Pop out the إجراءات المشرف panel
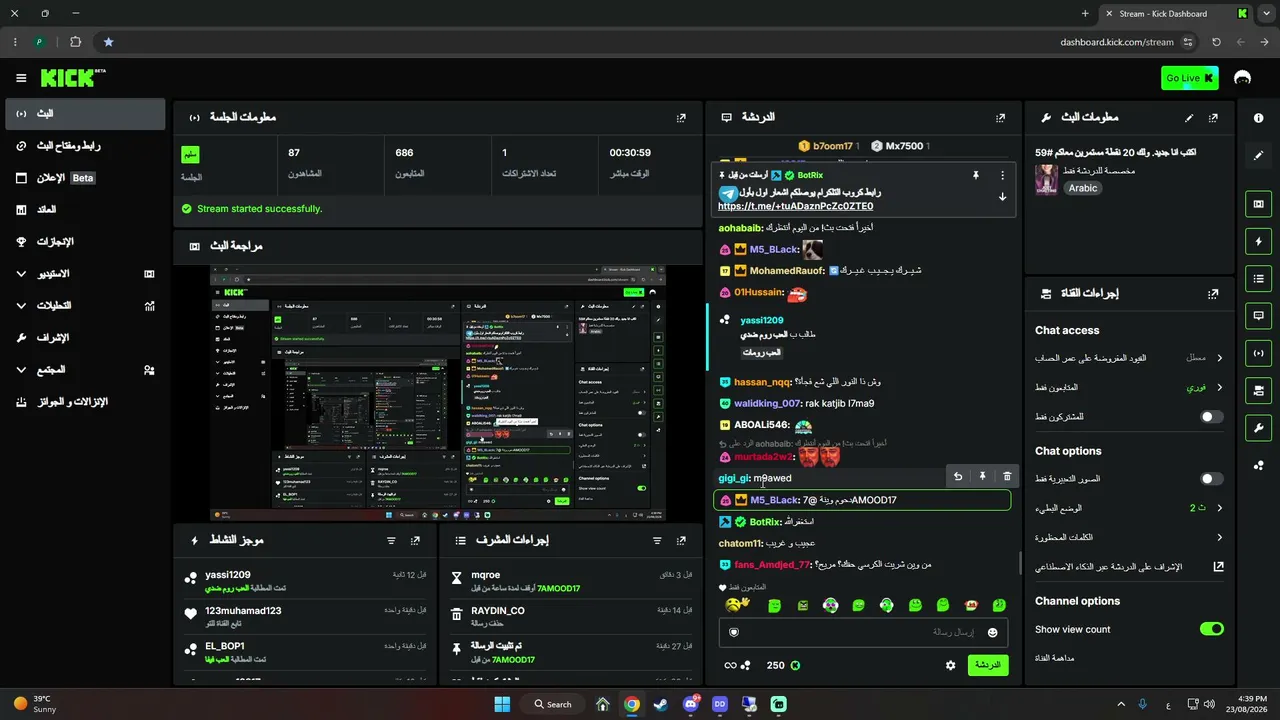Screen dimensions: 1280x720 tap(681, 540)
